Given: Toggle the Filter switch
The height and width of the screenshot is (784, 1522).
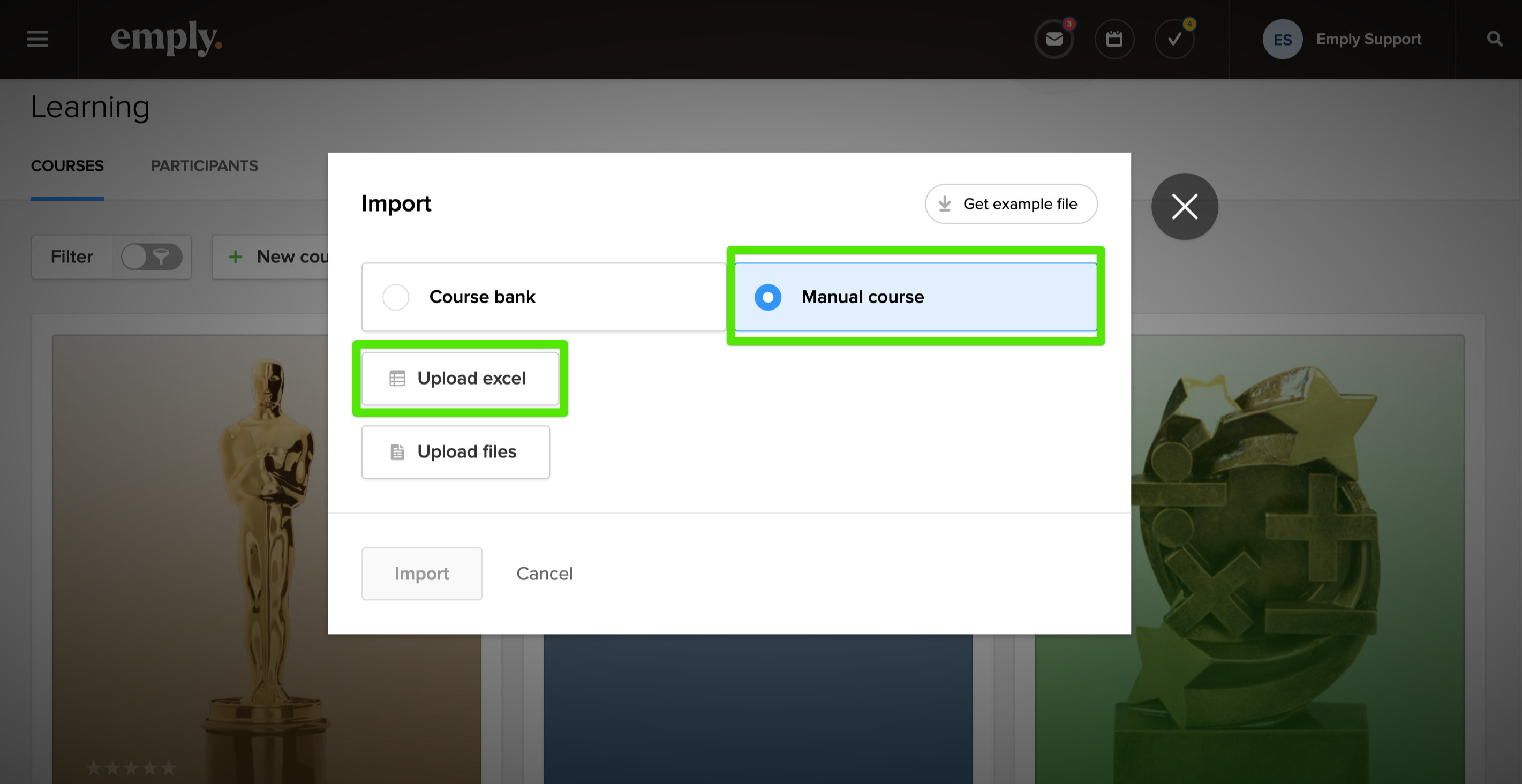Looking at the screenshot, I should coord(151,257).
